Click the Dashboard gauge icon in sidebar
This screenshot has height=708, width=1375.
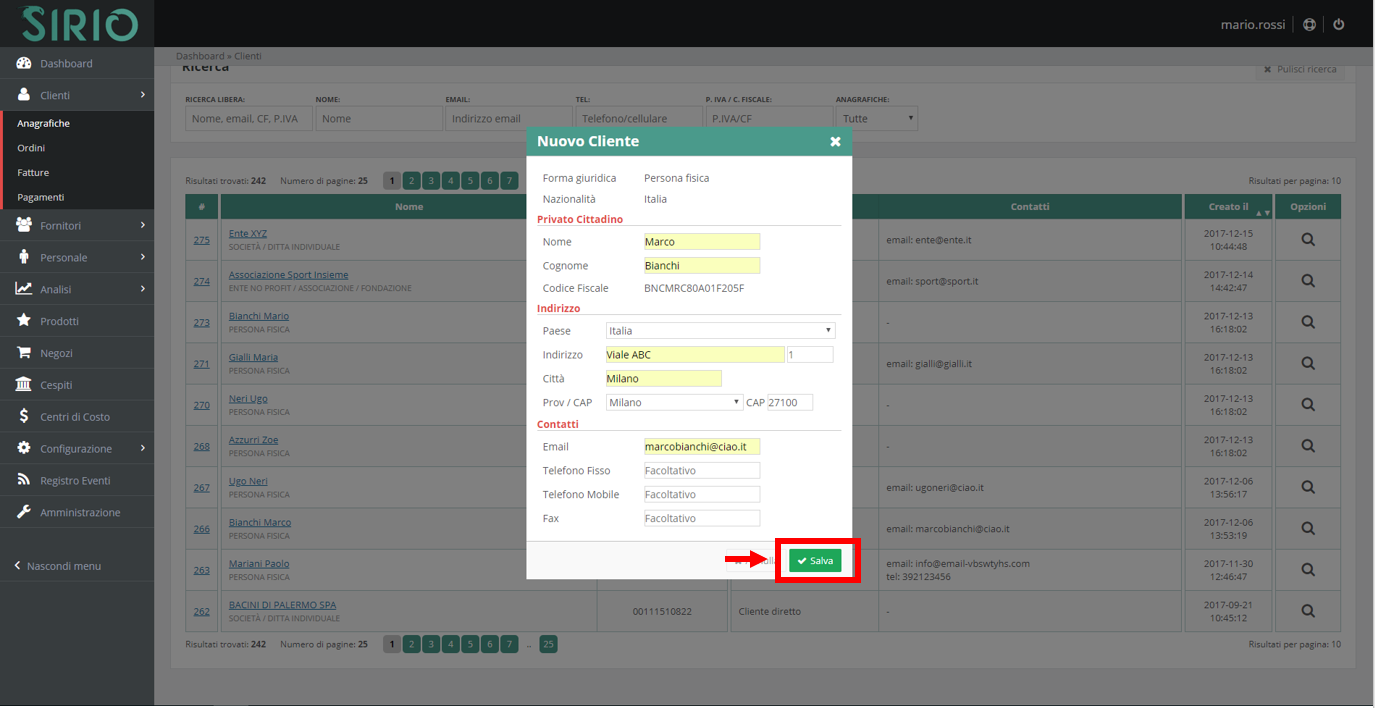(x=24, y=63)
